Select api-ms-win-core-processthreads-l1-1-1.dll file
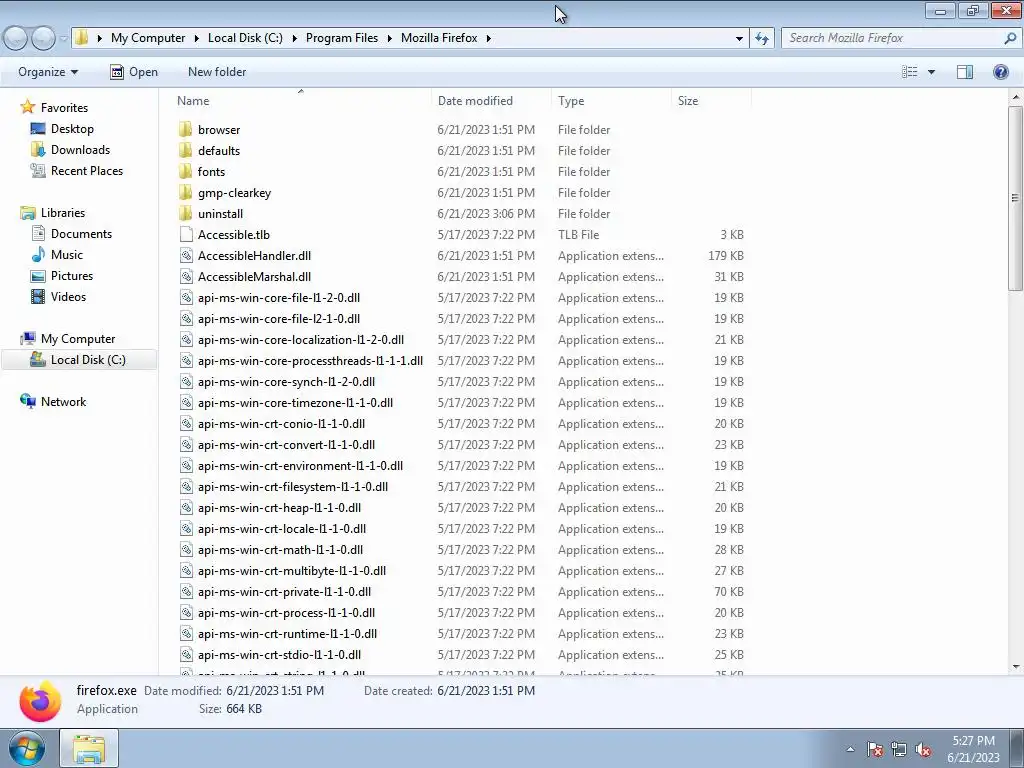1024x768 pixels. click(x=310, y=360)
